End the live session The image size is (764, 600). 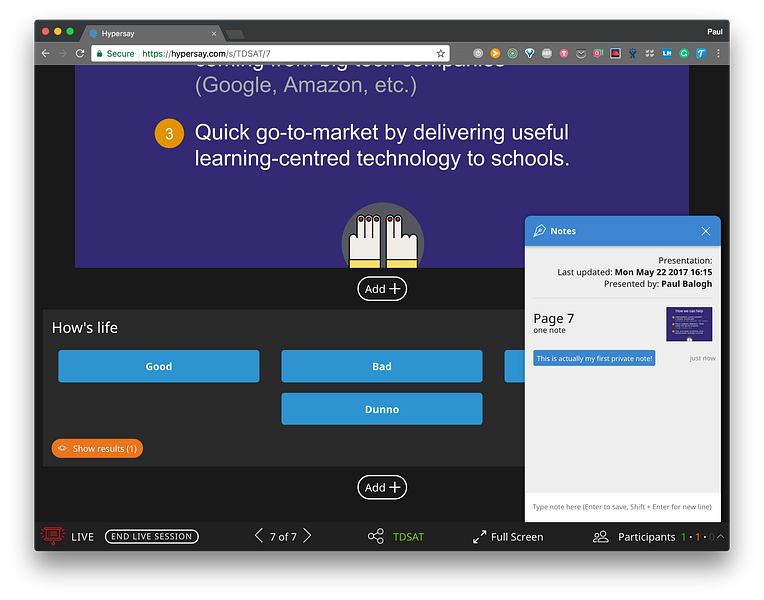pyautogui.click(x=152, y=537)
